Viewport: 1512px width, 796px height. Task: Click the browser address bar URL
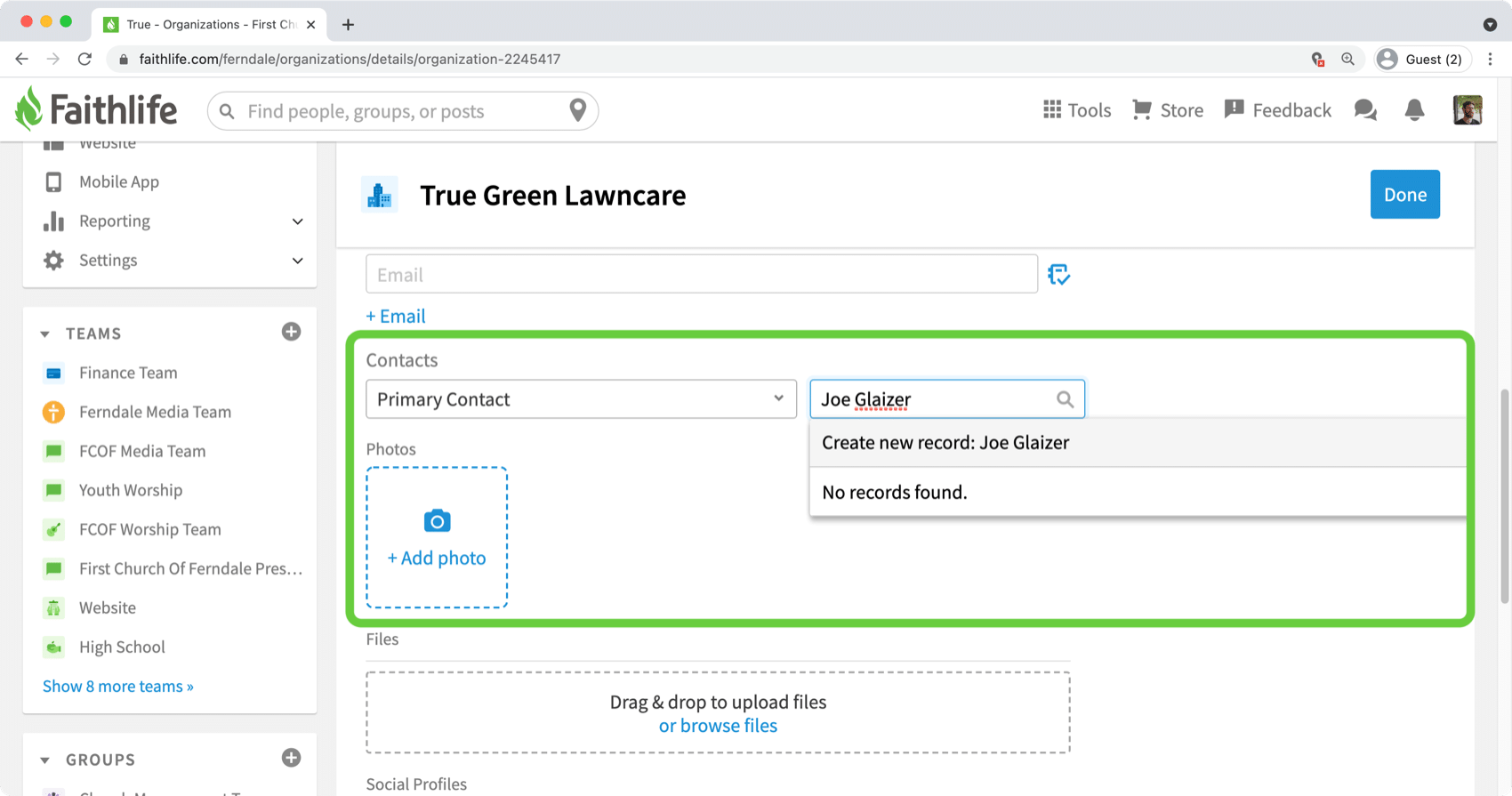[x=350, y=59]
